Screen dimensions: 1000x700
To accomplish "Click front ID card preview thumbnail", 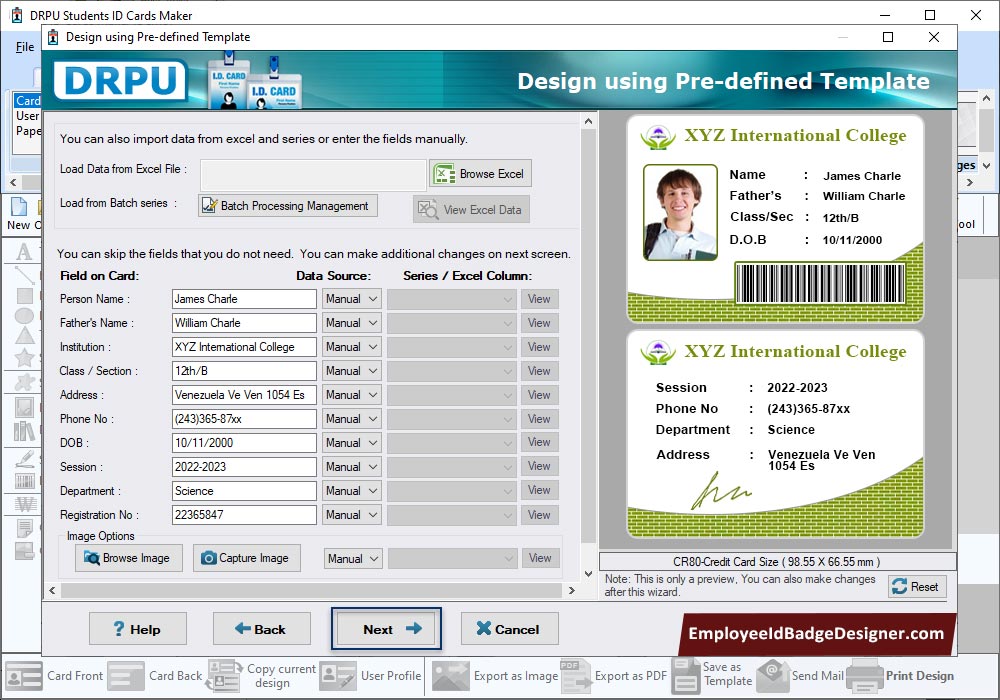I will [775, 219].
